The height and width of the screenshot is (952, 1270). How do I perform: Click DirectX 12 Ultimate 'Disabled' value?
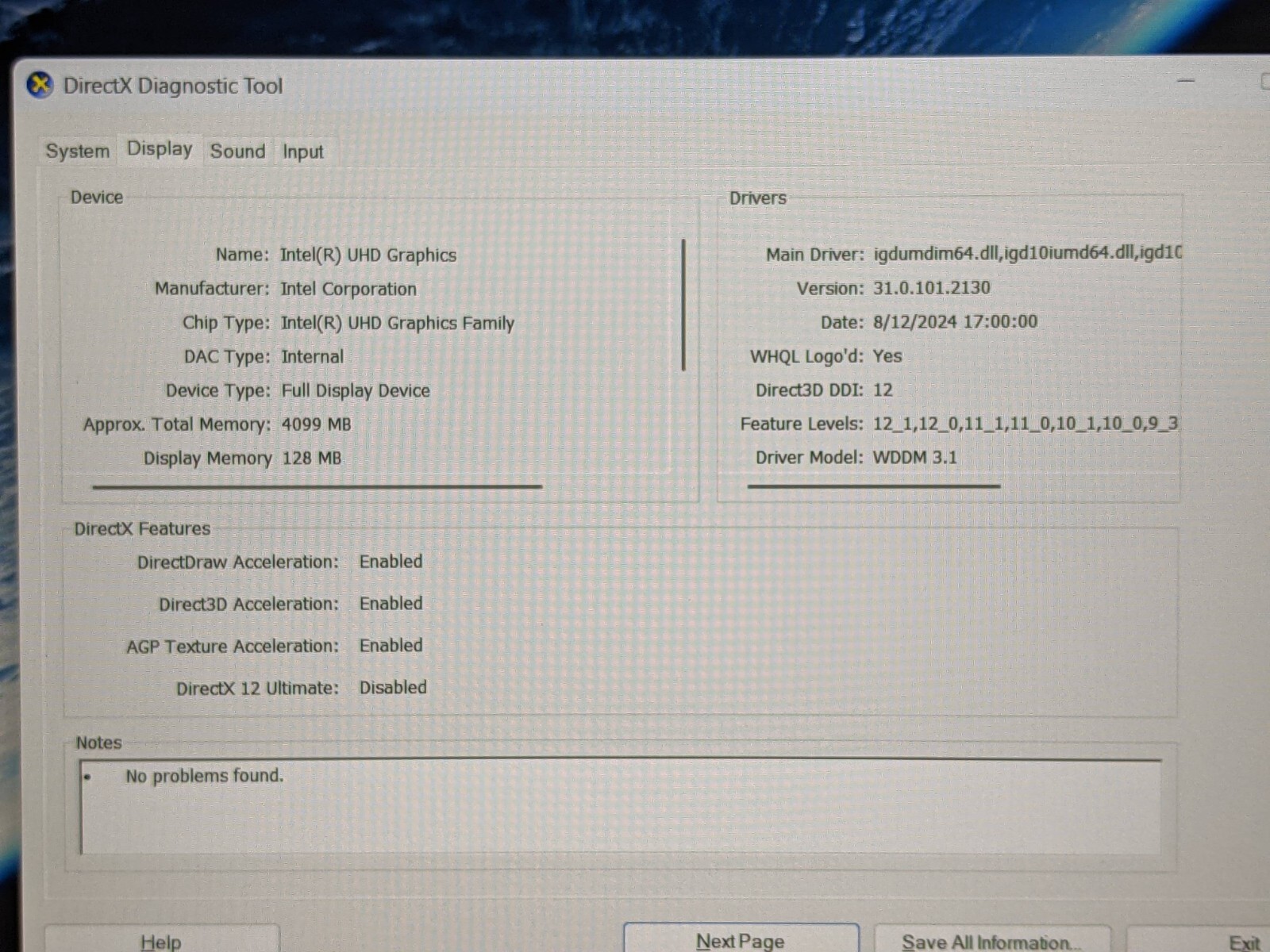(393, 687)
